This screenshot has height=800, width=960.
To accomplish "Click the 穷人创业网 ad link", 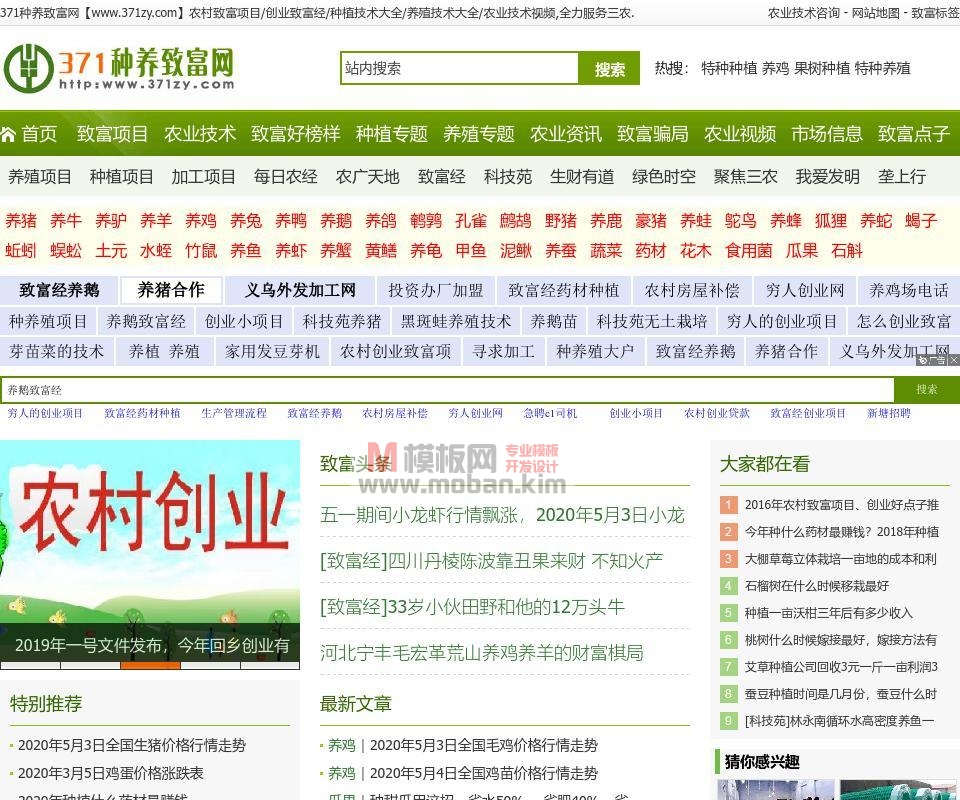I will click(804, 290).
